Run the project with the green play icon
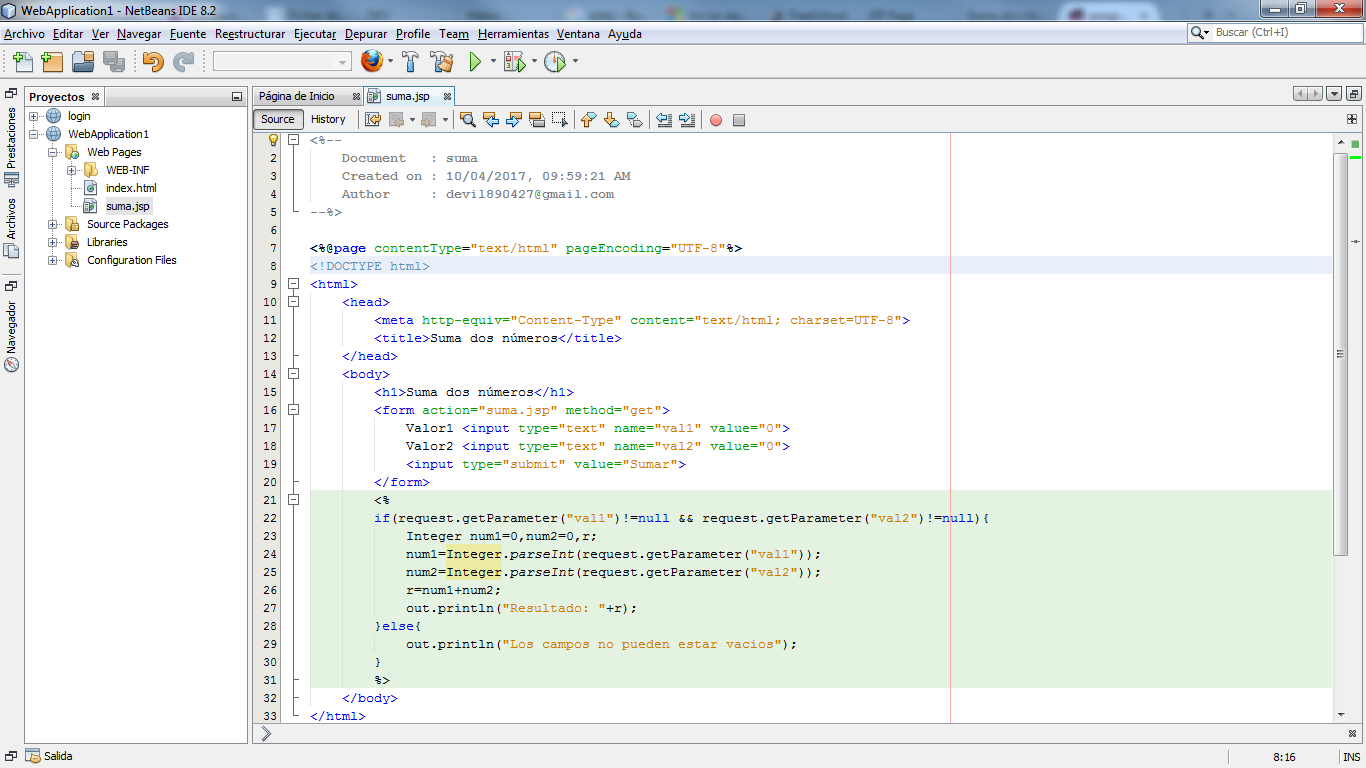 point(473,61)
